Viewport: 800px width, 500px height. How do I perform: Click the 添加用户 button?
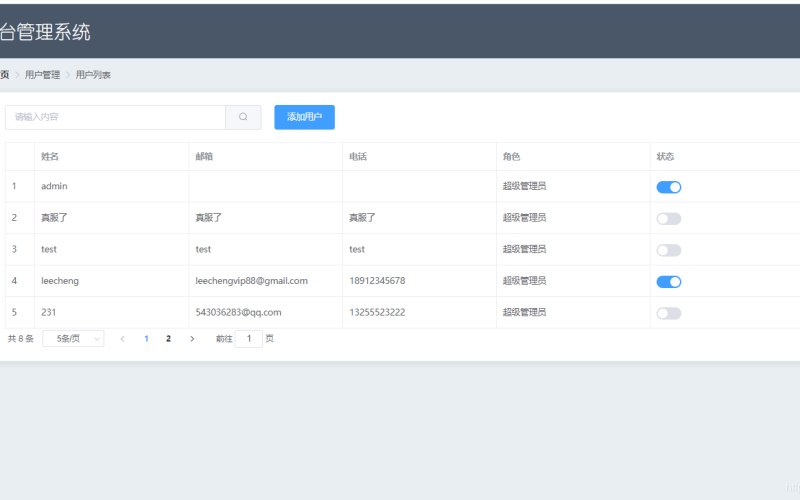(305, 117)
